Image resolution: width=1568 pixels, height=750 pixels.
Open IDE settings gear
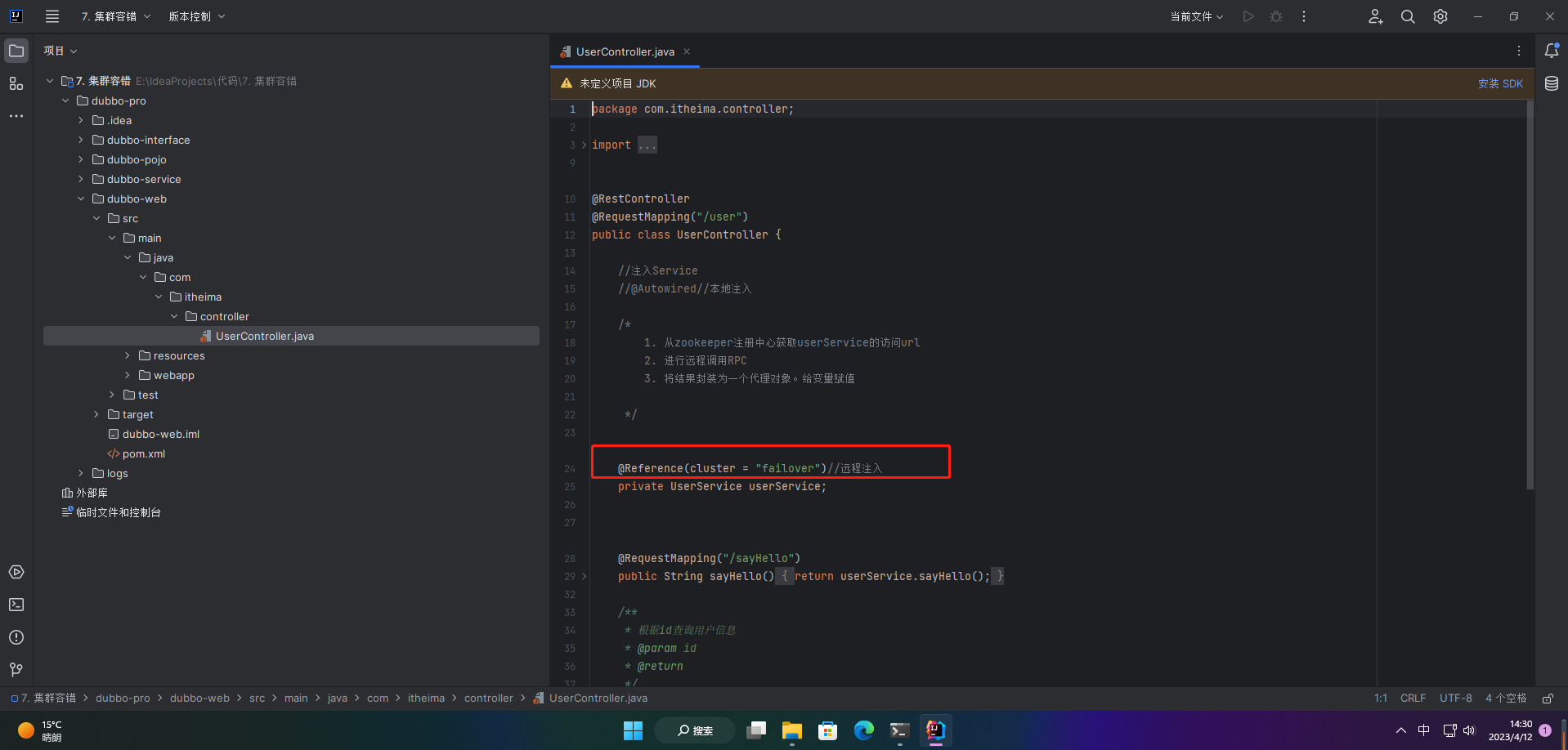(1440, 16)
